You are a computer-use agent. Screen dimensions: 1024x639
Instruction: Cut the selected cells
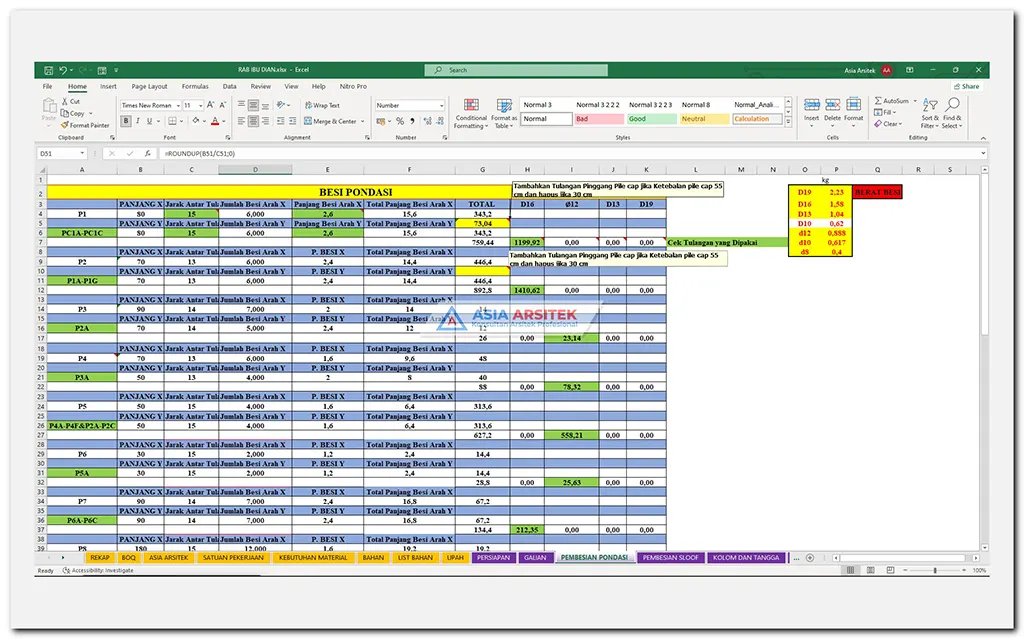click(71, 102)
